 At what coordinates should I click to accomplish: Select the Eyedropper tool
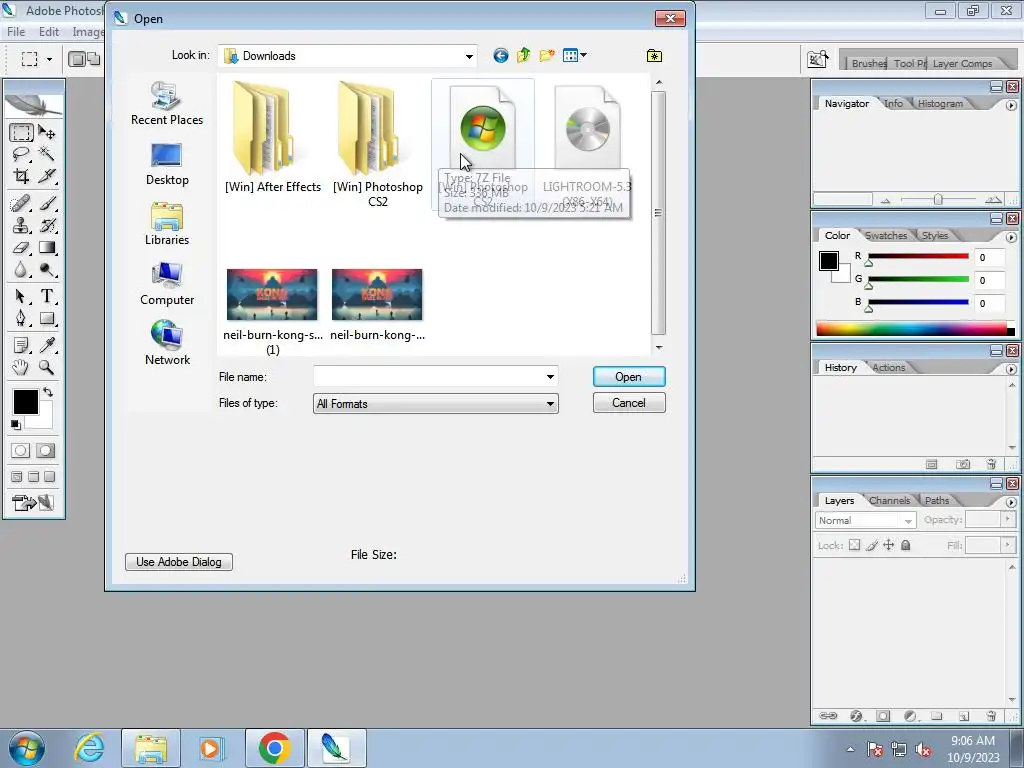47,345
